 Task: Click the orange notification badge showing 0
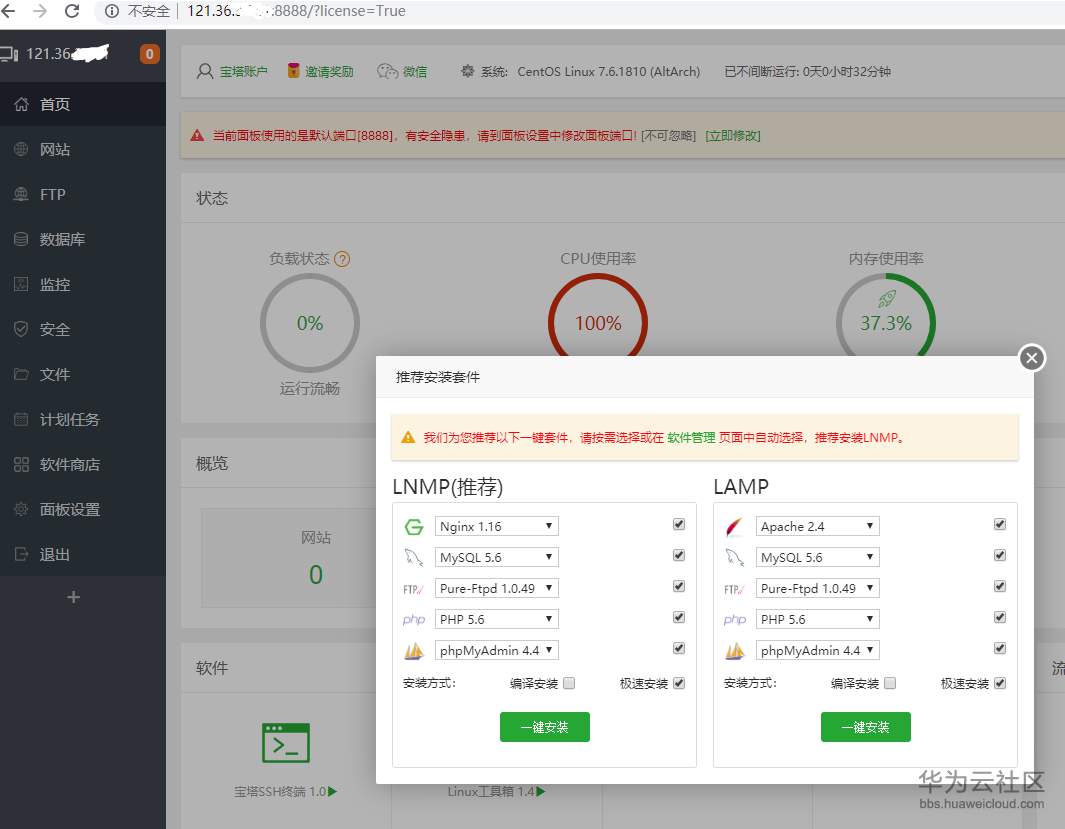(149, 54)
